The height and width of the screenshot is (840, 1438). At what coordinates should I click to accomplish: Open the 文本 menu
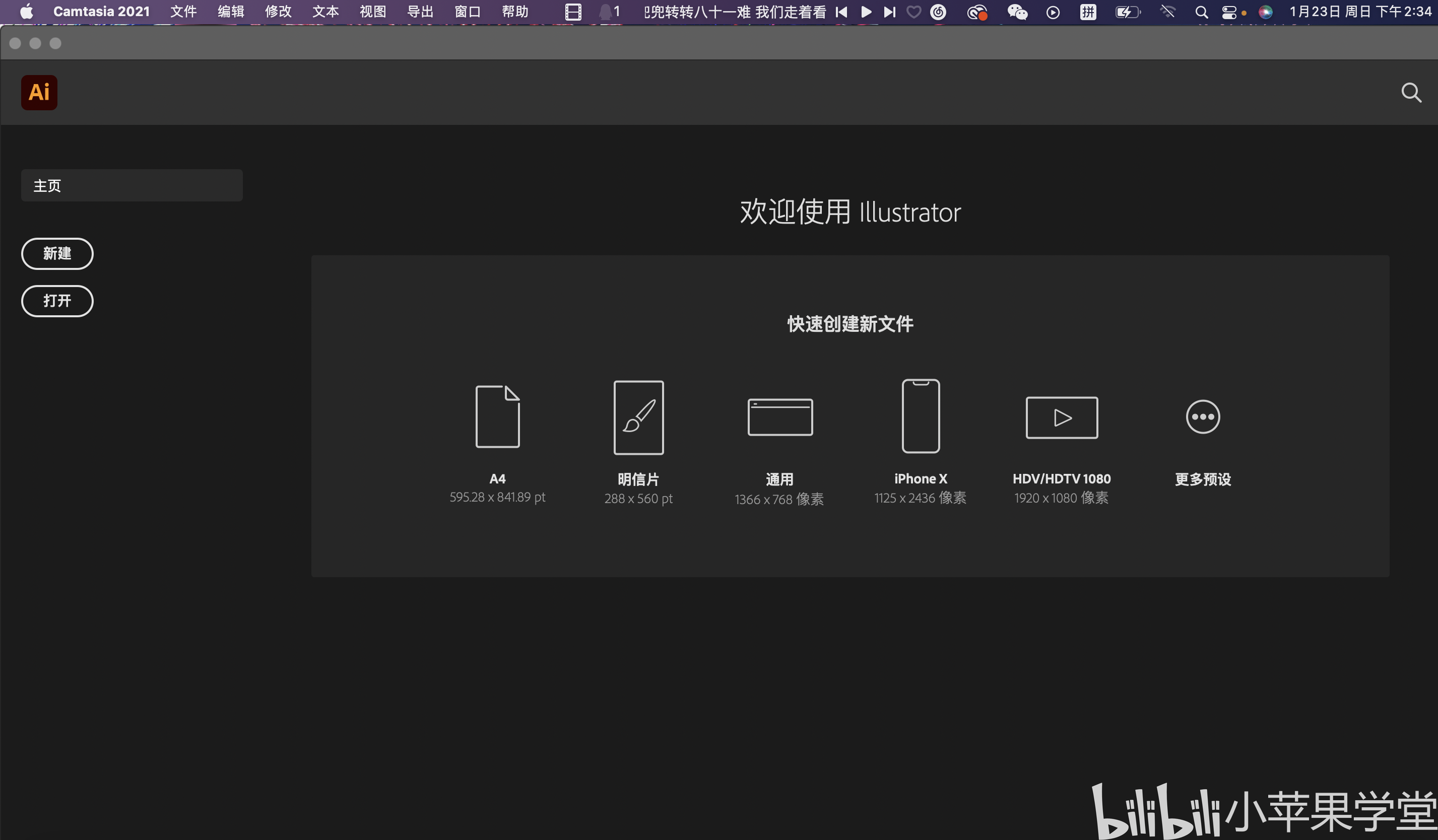[325, 12]
